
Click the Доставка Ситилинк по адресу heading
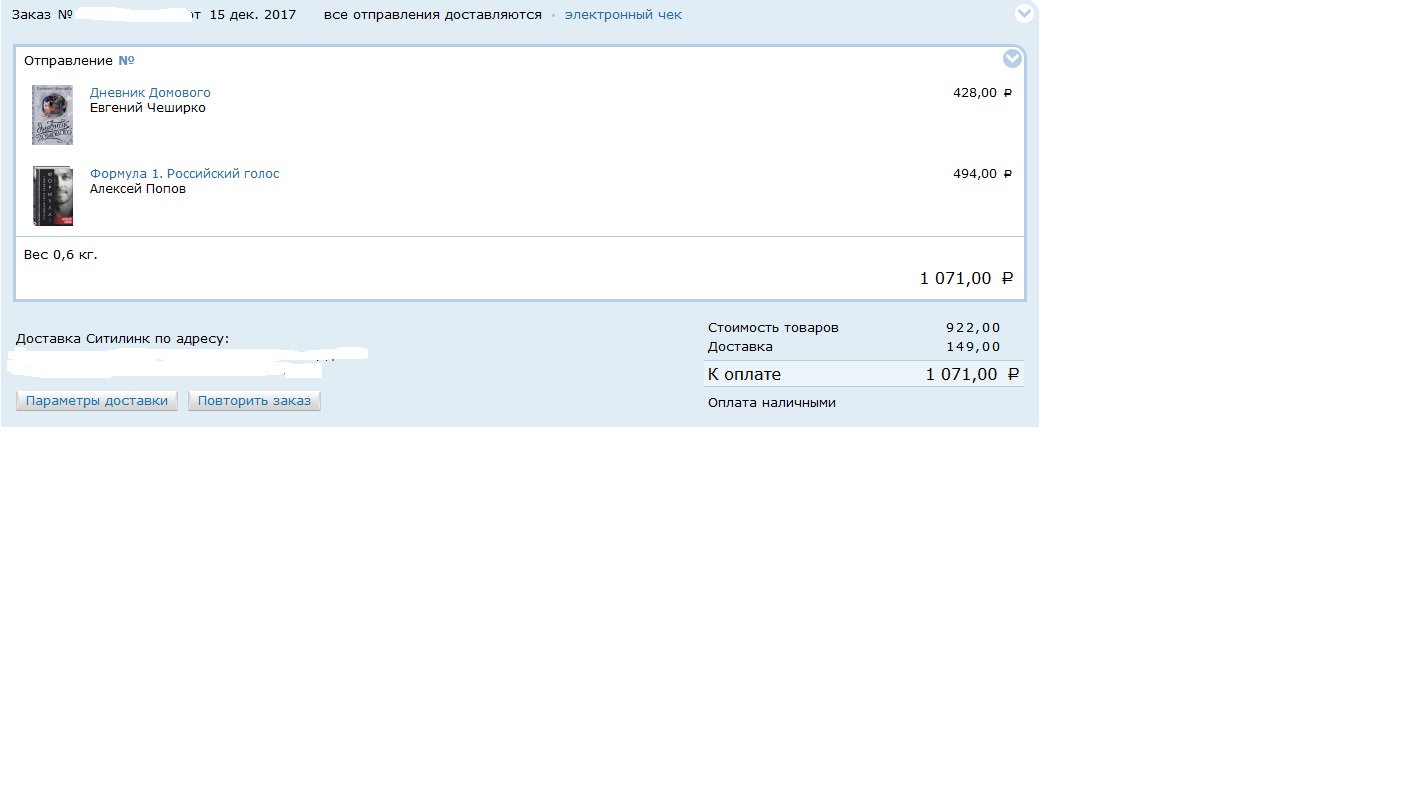[123, 339]
